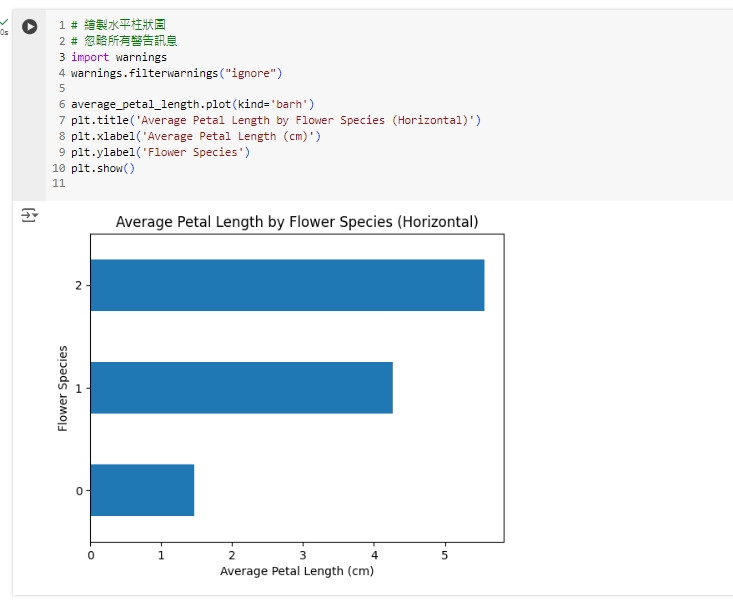Click the green execution checkmark status
Image resolution: width=733 pixels, height=600 pixels.
point(3,21)
